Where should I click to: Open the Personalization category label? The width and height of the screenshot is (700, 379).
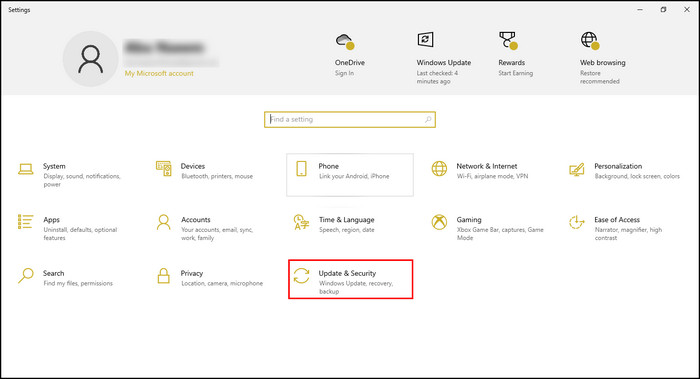click(x=618, y=166)
